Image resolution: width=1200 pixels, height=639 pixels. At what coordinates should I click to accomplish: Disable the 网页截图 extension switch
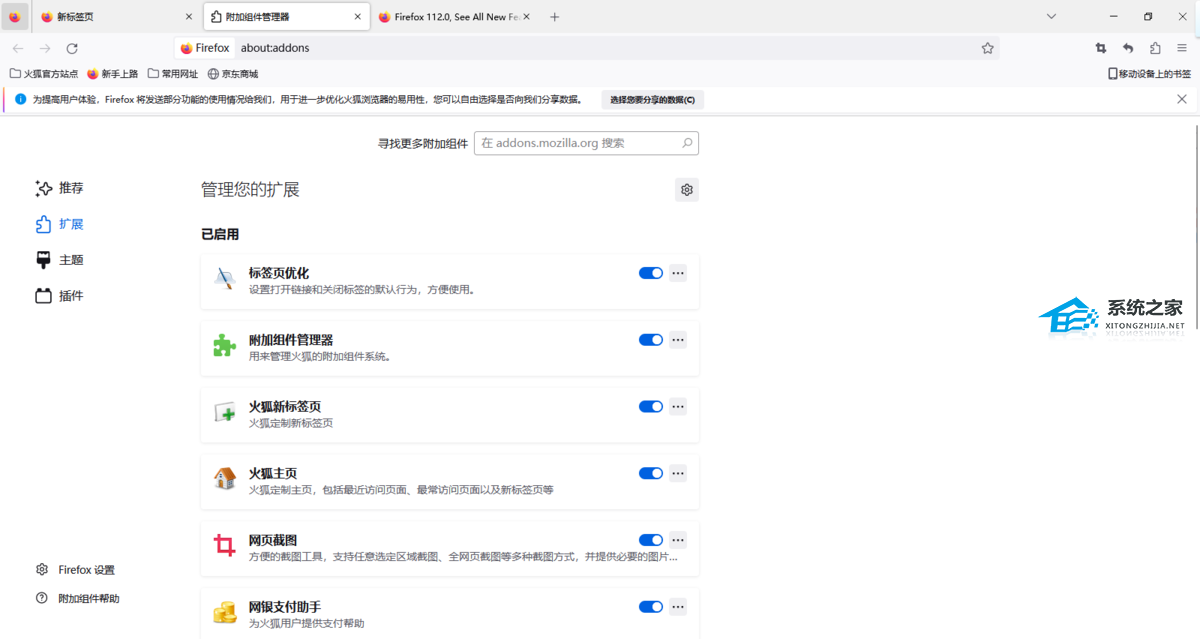click(x=651, y=540)
